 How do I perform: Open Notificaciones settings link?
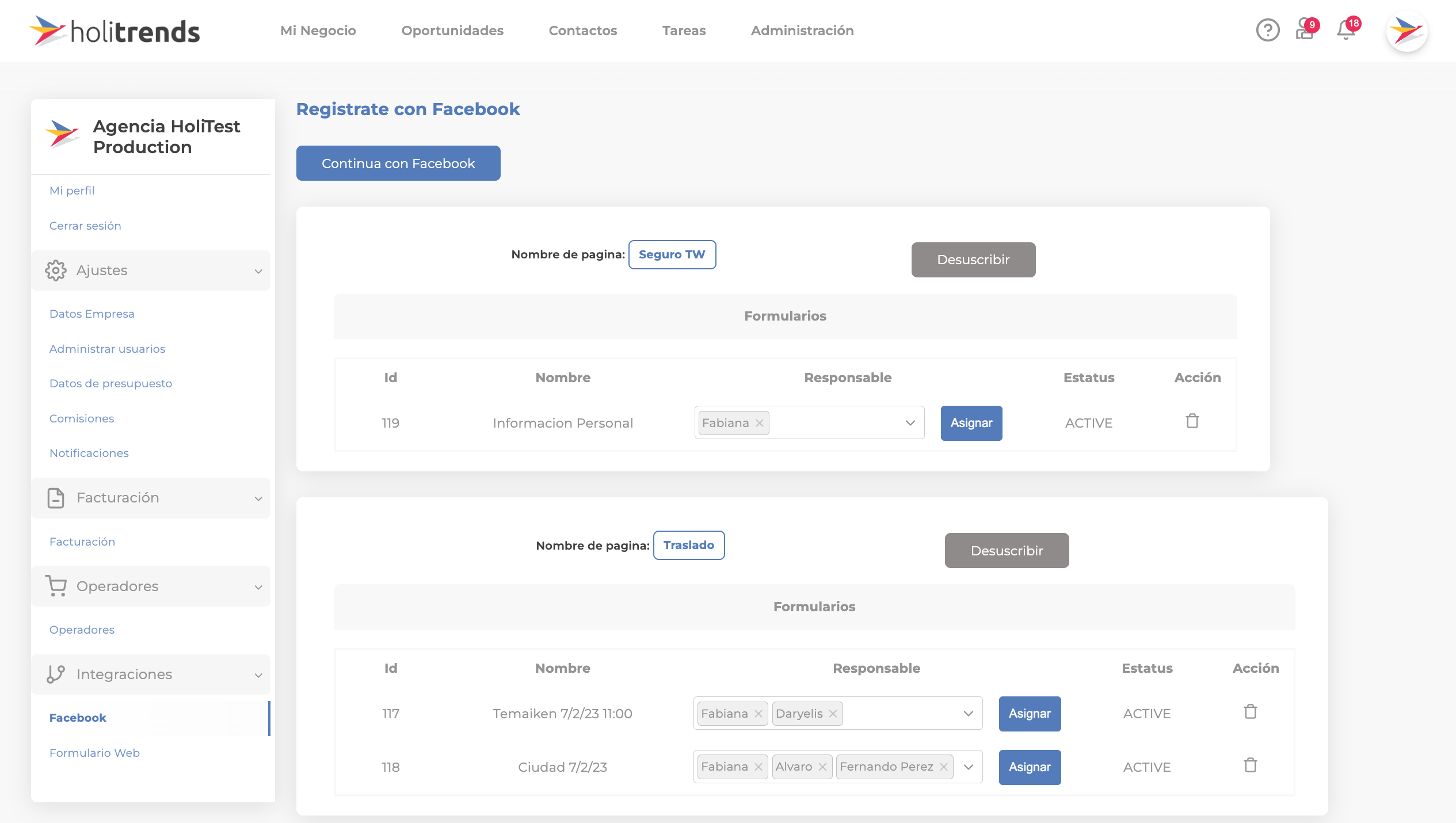point(89,453)
